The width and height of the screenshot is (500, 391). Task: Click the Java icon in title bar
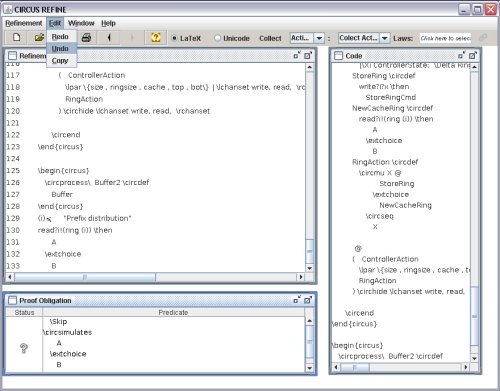(8, 9)
